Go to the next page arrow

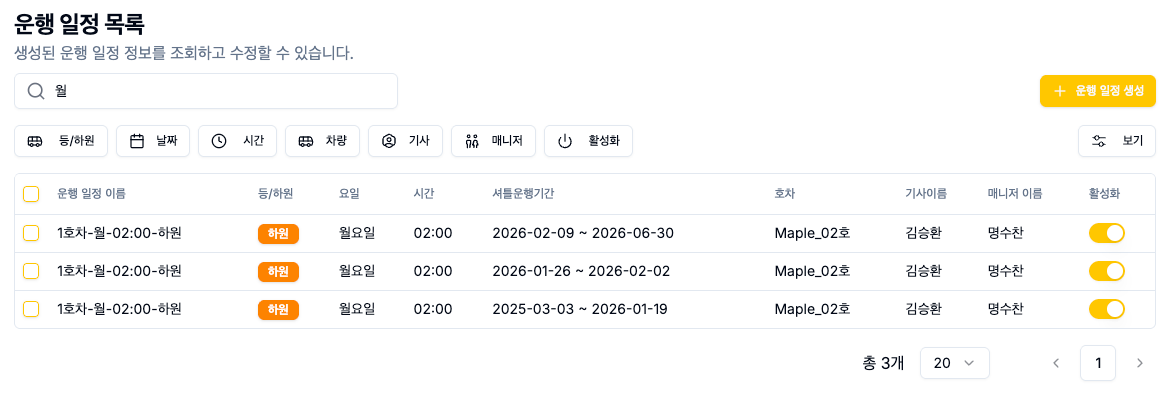(x=1139, y=363)
